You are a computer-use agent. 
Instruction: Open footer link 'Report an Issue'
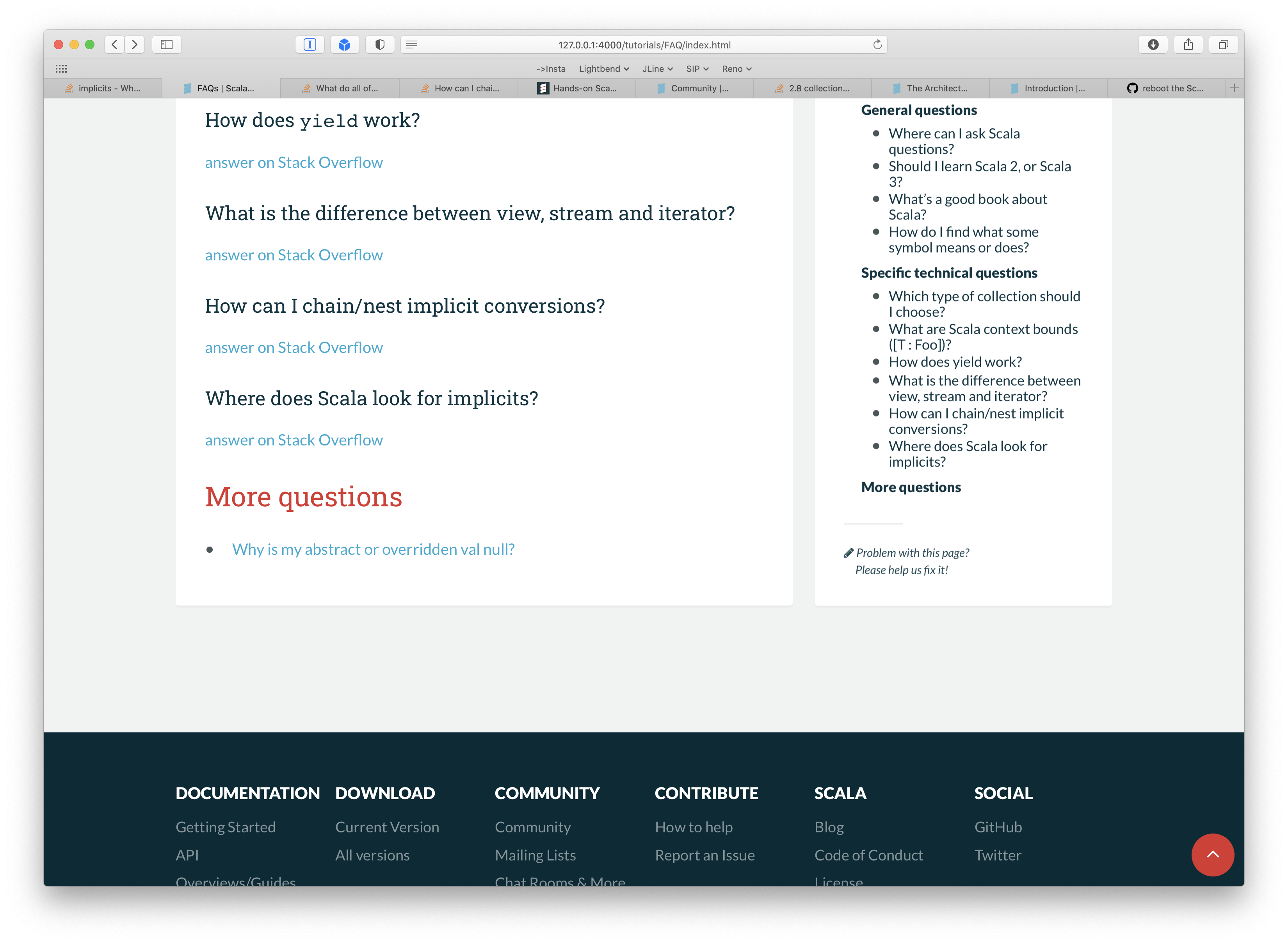[x=705, y=855]
